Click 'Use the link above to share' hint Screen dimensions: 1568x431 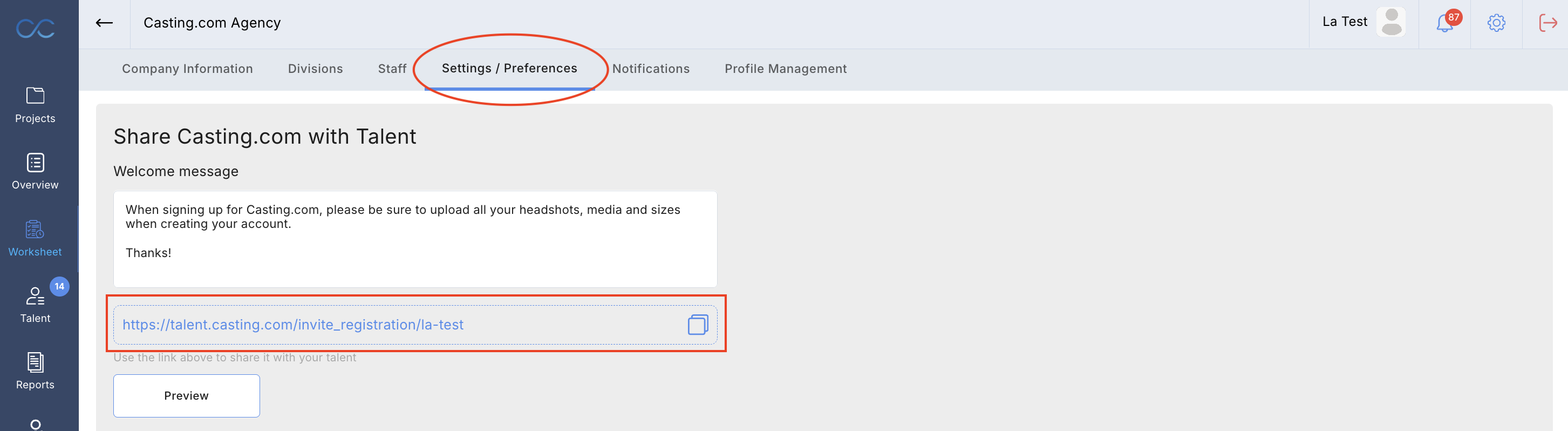[234, 358]
